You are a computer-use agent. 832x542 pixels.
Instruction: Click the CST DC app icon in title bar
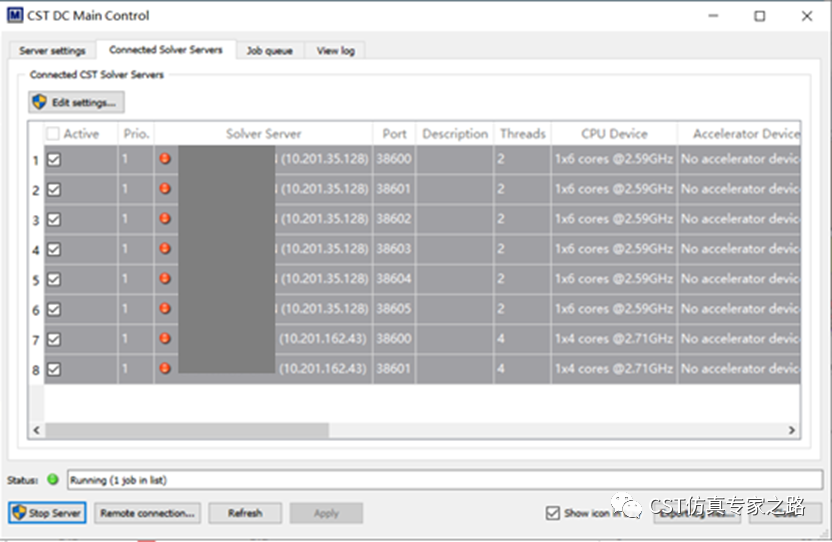(15, 15)
